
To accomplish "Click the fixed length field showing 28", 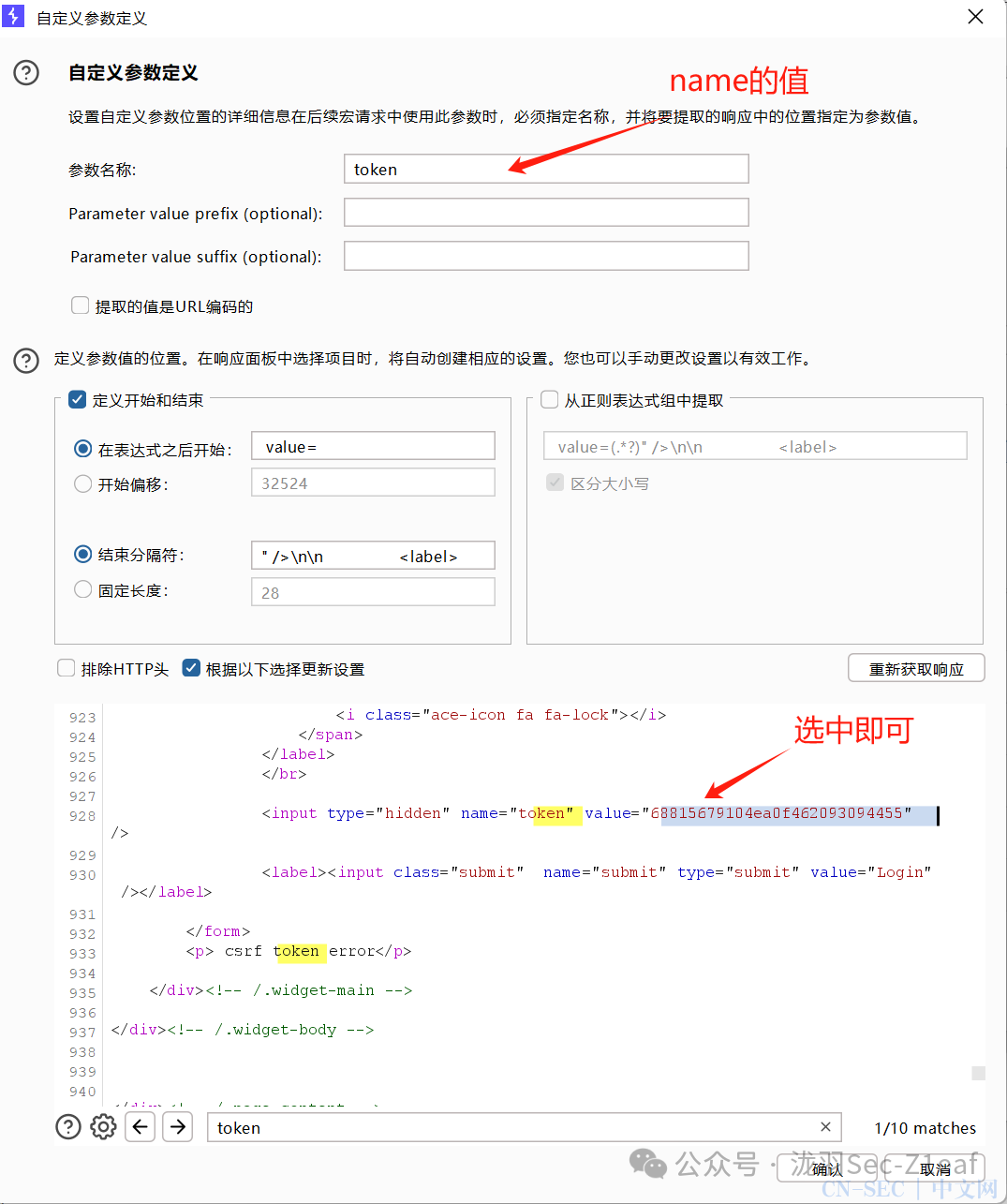I will point(373,592).
